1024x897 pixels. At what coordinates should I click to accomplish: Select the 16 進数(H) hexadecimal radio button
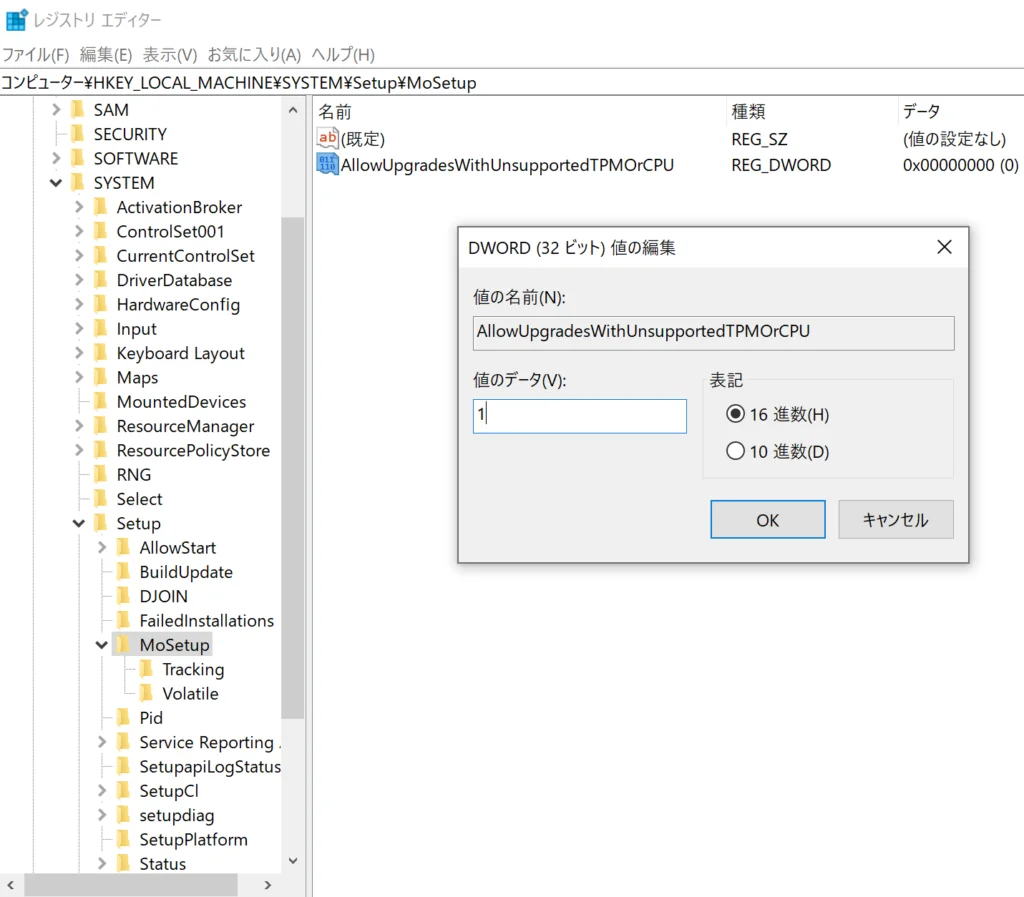point(736,414)
